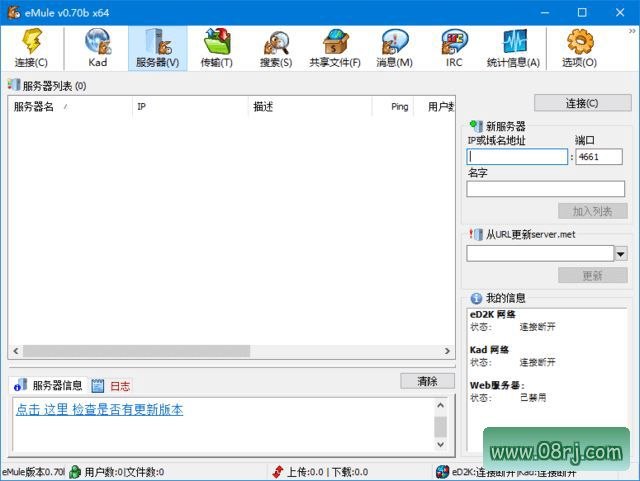Image resolution: width=640 pixels, height=481 pixels.
Task: Click the 连接(C) button on right panel
Action: (x=582, y=103)
